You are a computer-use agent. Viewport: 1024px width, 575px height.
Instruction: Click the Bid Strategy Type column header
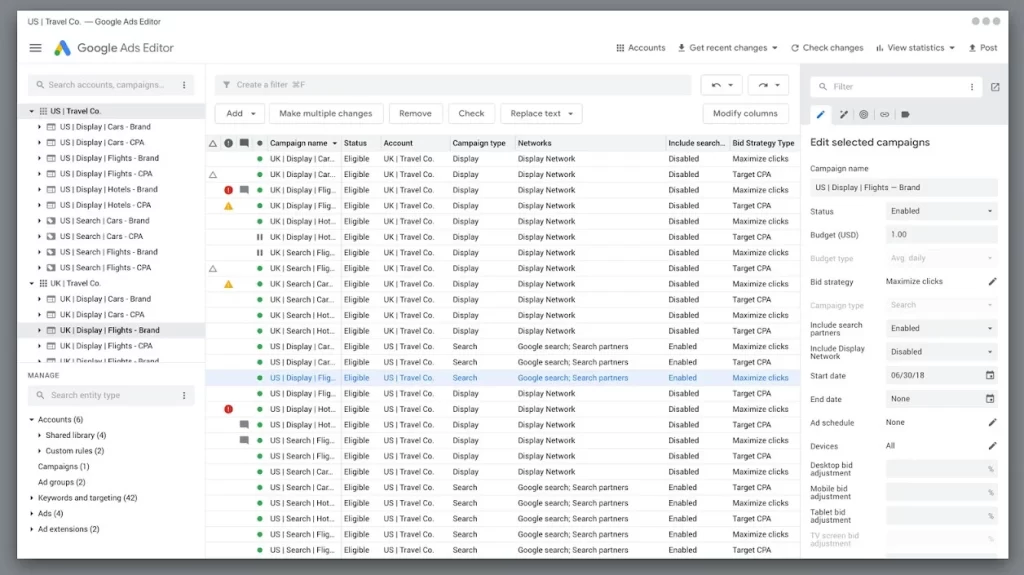(x=763, y=143)
